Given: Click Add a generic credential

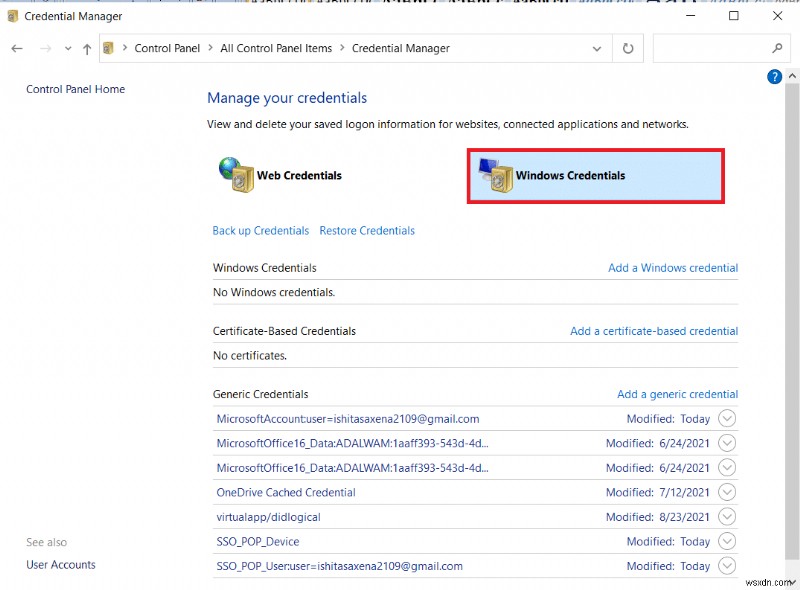Looking at the screenshot, I should point(677,394).
